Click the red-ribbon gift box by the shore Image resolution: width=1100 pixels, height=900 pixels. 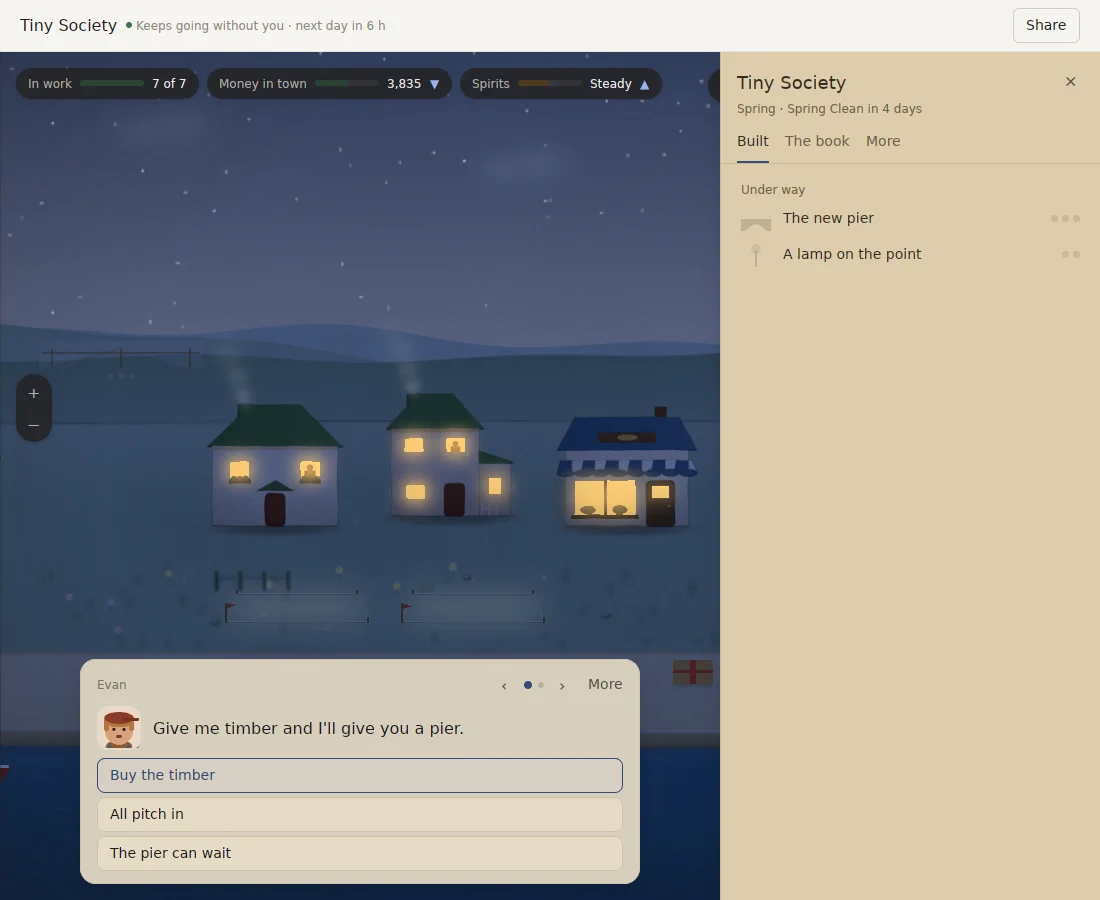pos(692,672)
